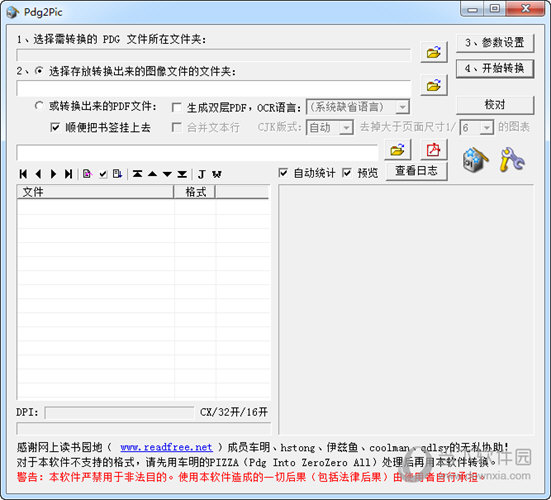Open the www.readfree.net link
The width and height of the screenshot is (551, 500).
(166, 447)
